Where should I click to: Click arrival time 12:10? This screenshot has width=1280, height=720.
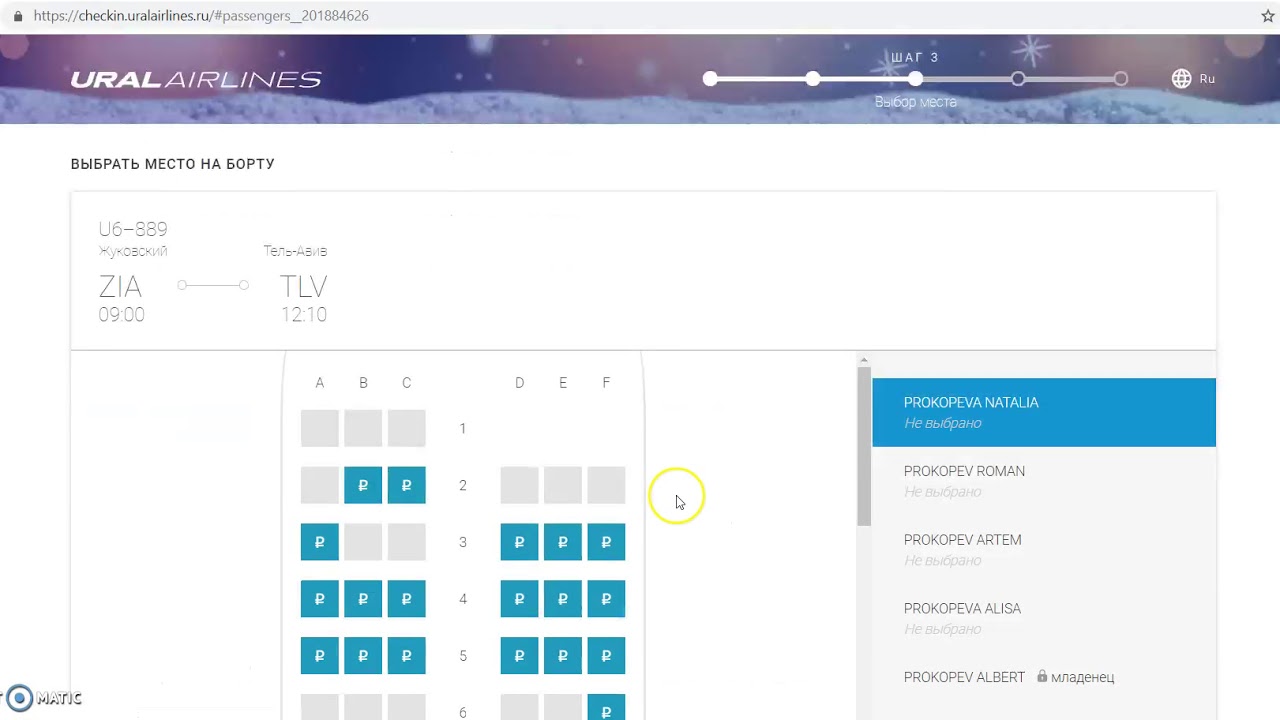(304, 315)
